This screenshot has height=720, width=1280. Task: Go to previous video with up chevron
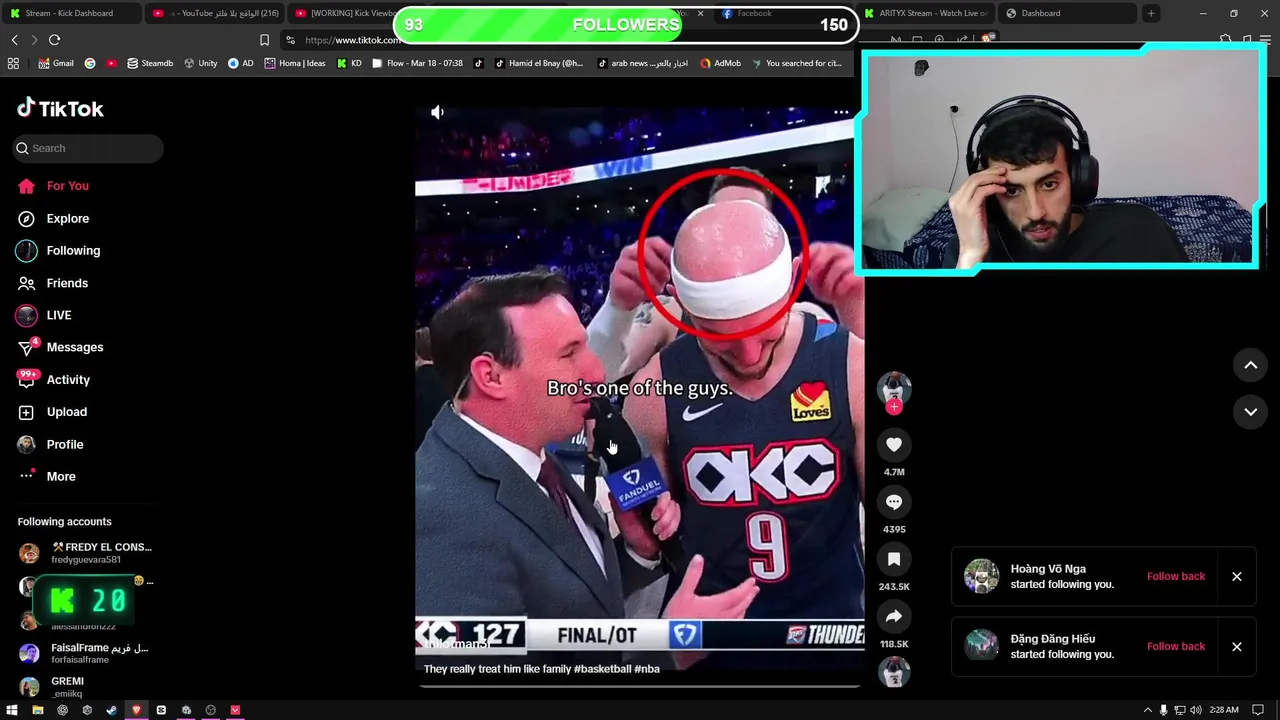pos(1250,365)
